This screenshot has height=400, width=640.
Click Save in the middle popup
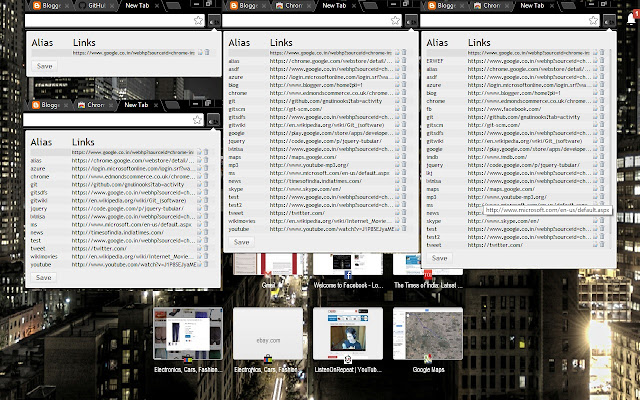click(x=241, y=242)
